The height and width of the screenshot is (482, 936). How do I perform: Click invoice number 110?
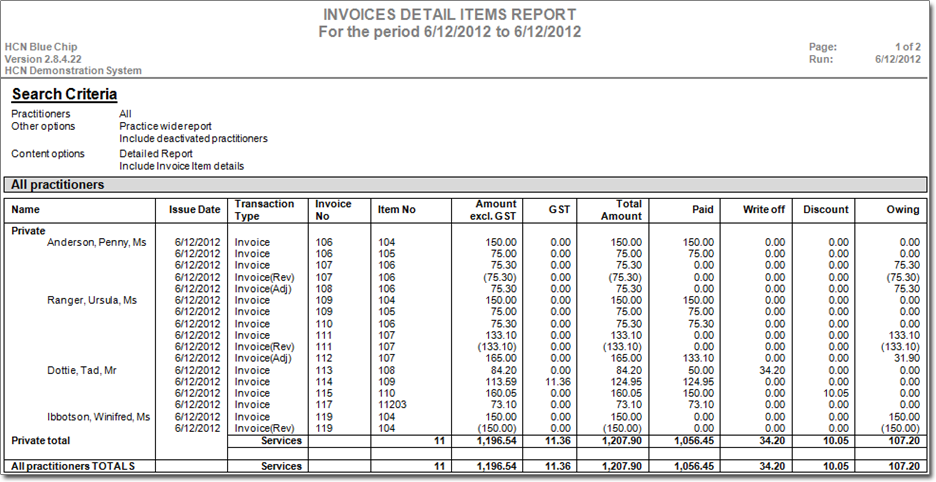(x=324, y=324)
